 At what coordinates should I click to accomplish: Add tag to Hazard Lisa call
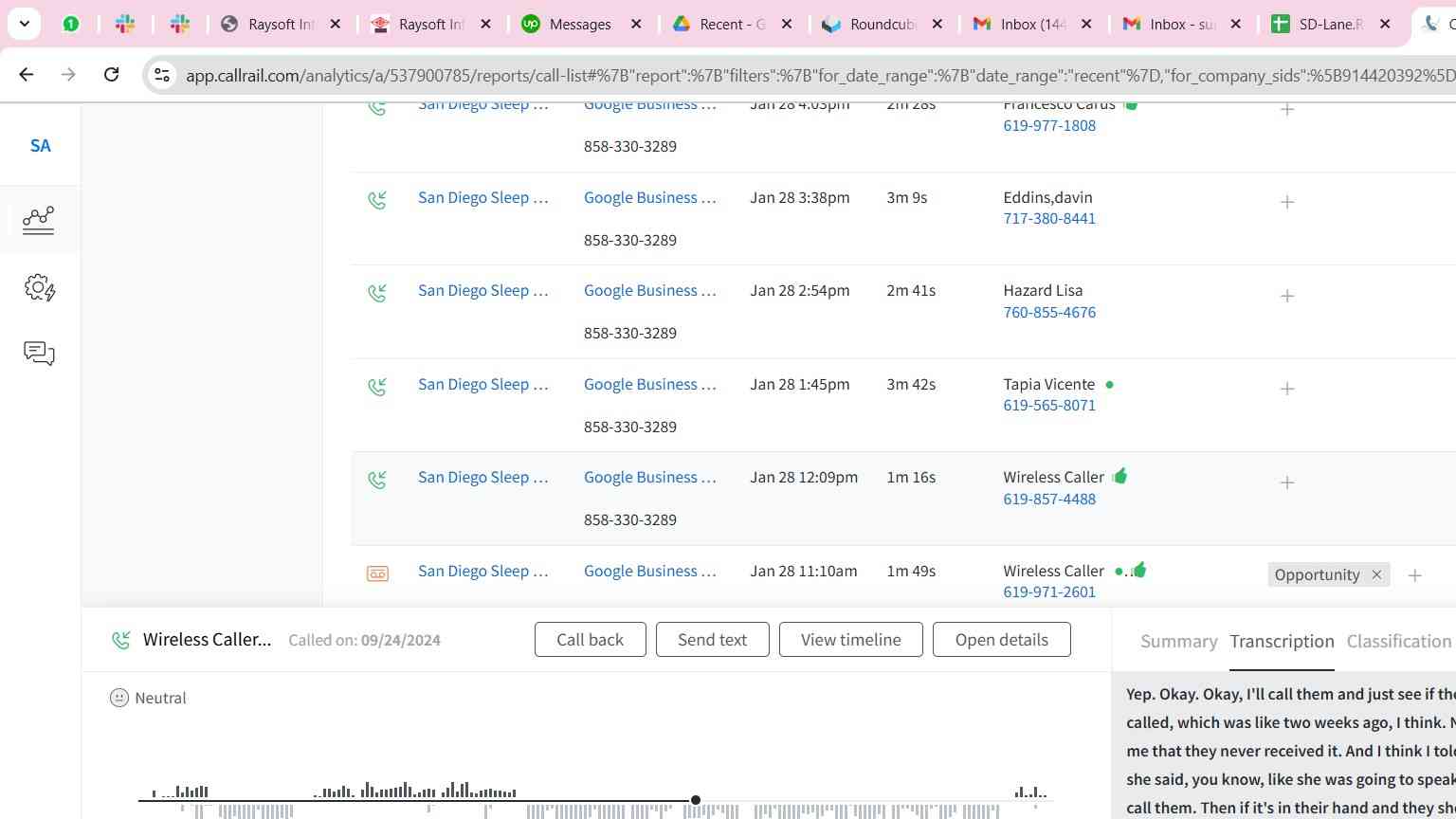[x=1287, y=296]
